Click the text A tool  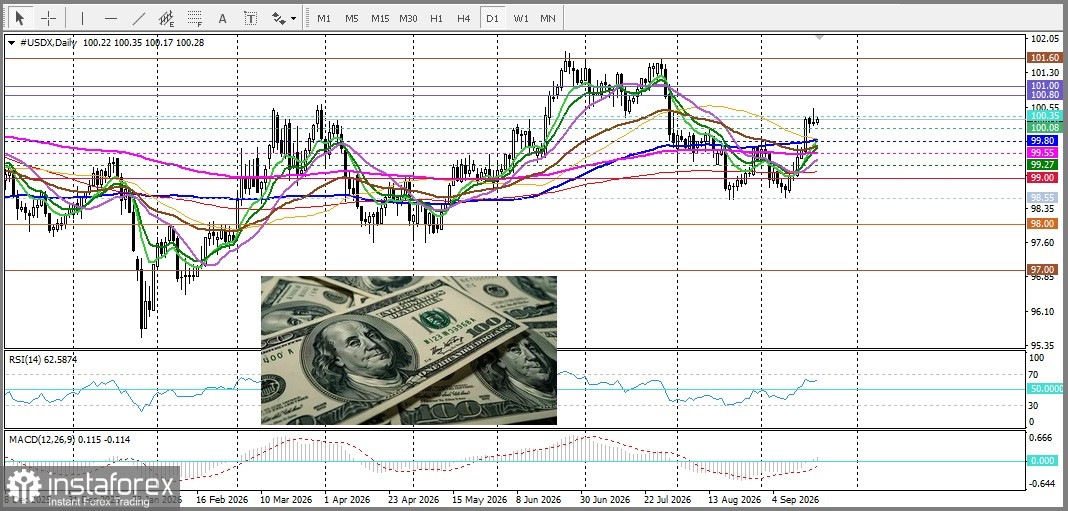(222, 18)
